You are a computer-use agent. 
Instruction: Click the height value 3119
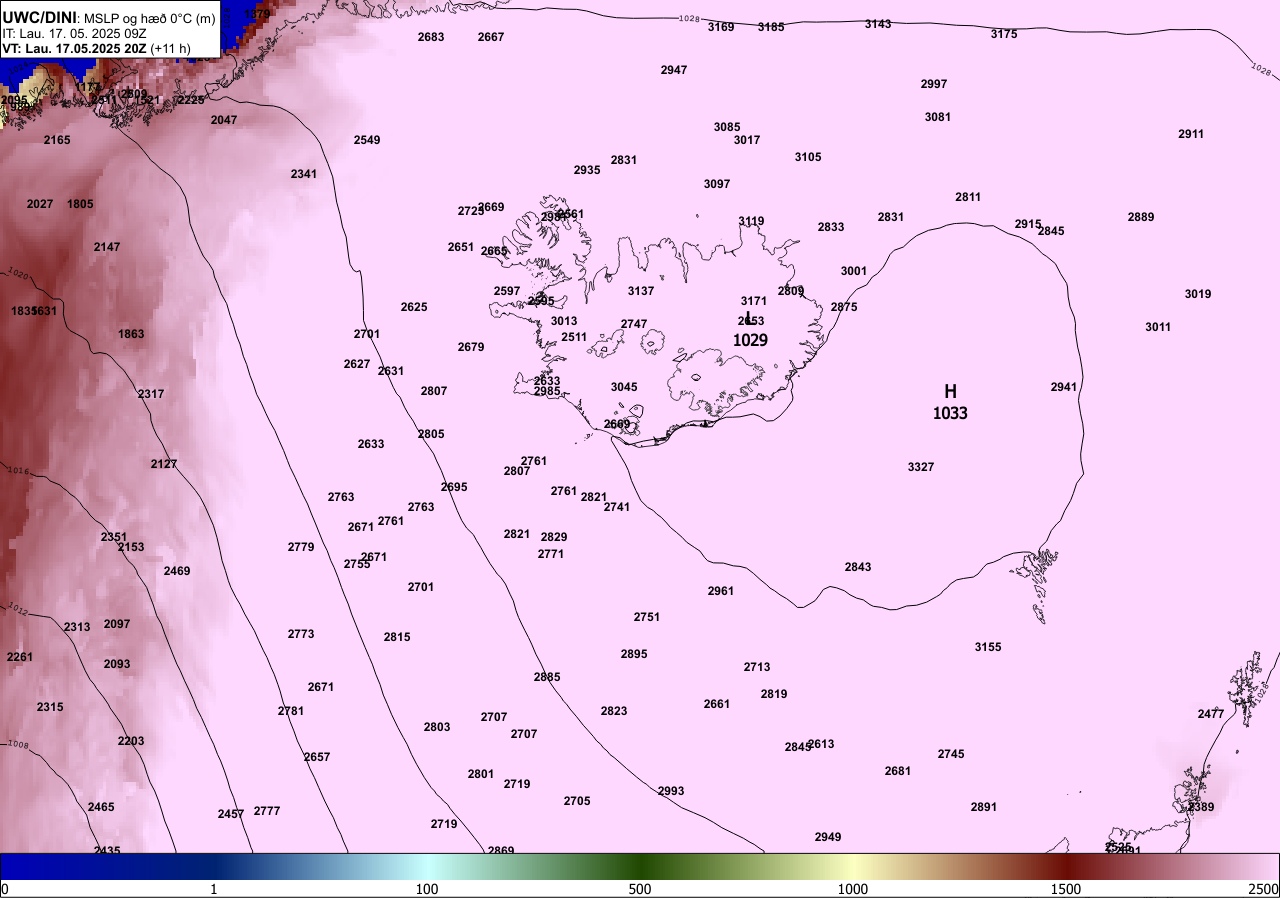point(751,221)
